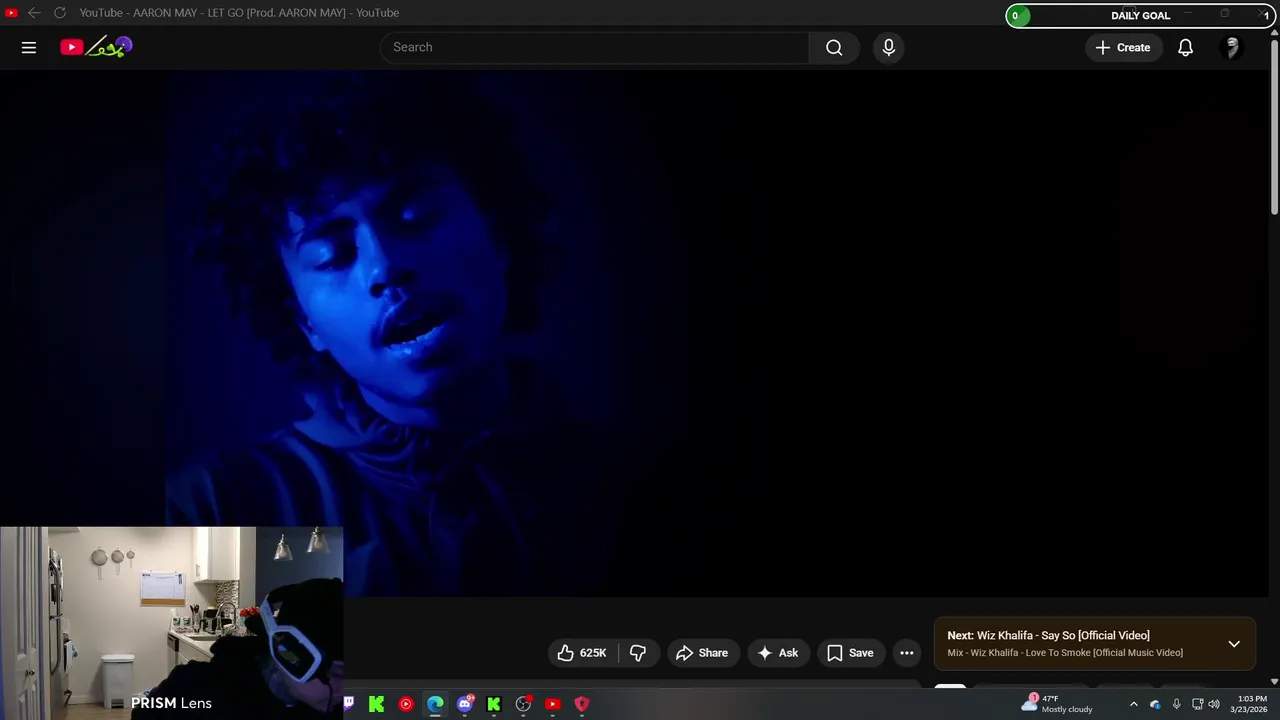The image size is (1280, 720).
Task: Open the red shield app in taskbar
Action: (581, 704)
